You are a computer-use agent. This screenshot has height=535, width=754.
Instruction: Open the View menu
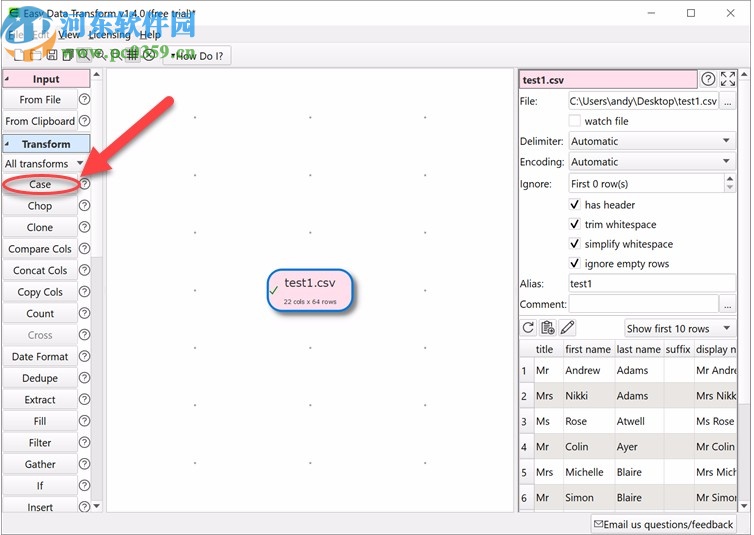[x=69, y=35]
